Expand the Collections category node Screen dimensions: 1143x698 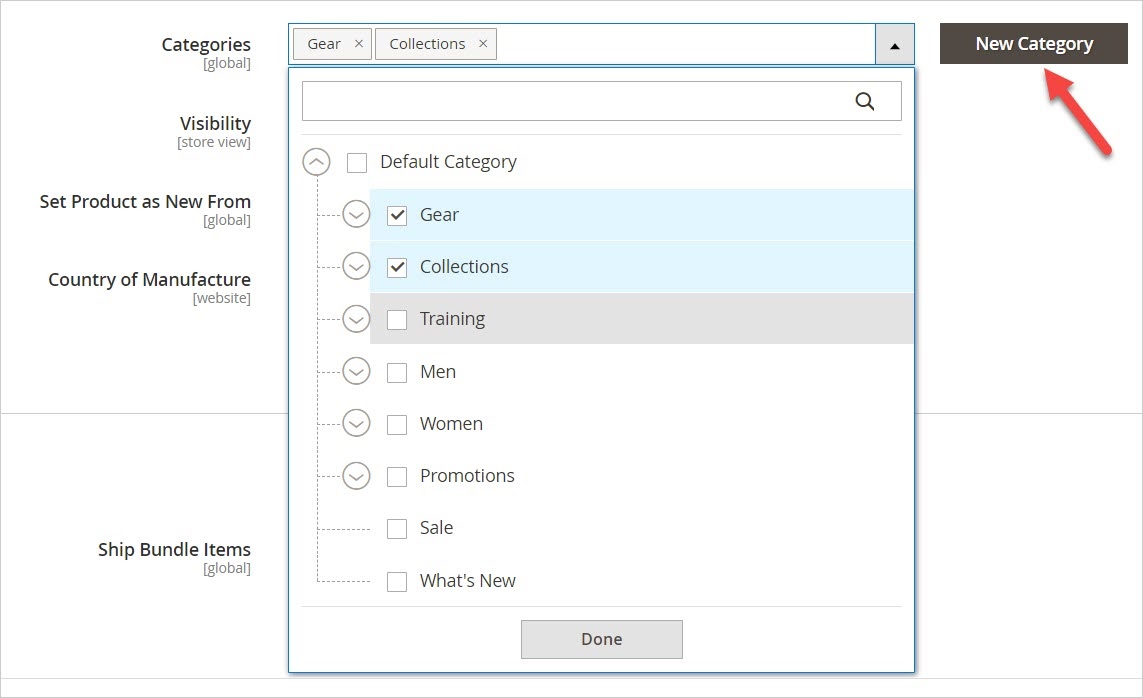click(356, 266)
